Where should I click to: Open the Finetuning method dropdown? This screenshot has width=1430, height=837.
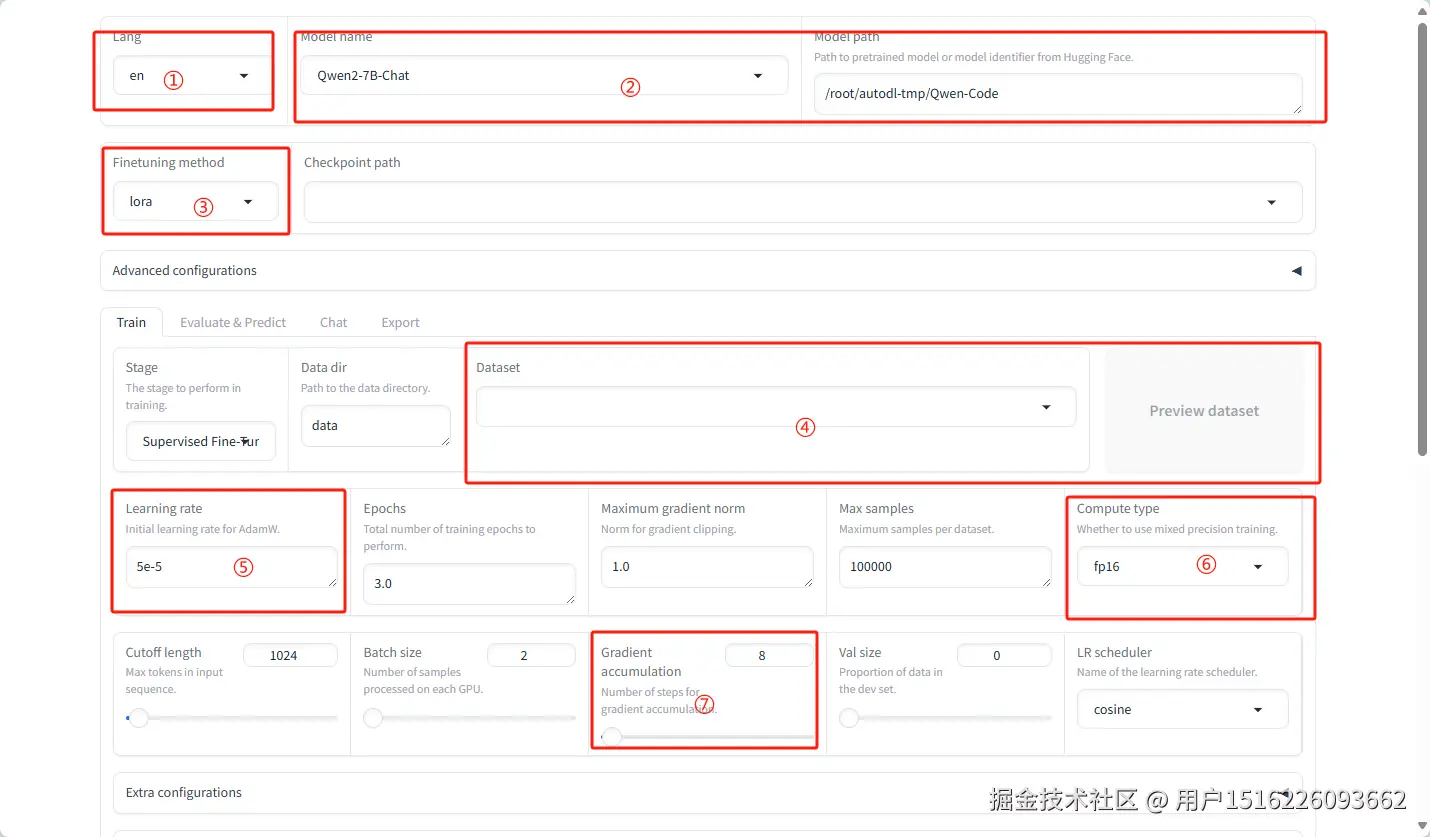[195, 201]
